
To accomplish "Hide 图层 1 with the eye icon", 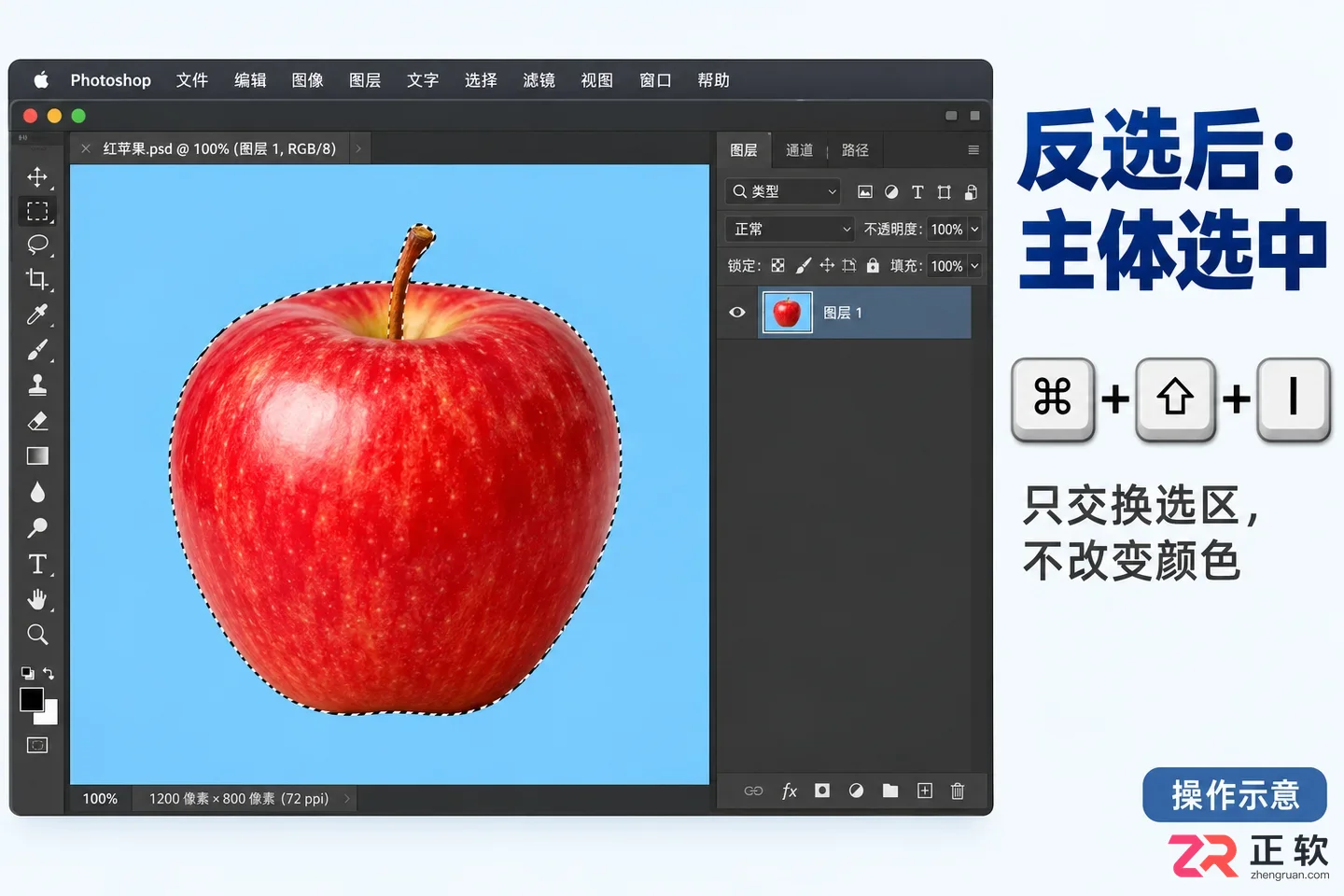I will 737,313.
